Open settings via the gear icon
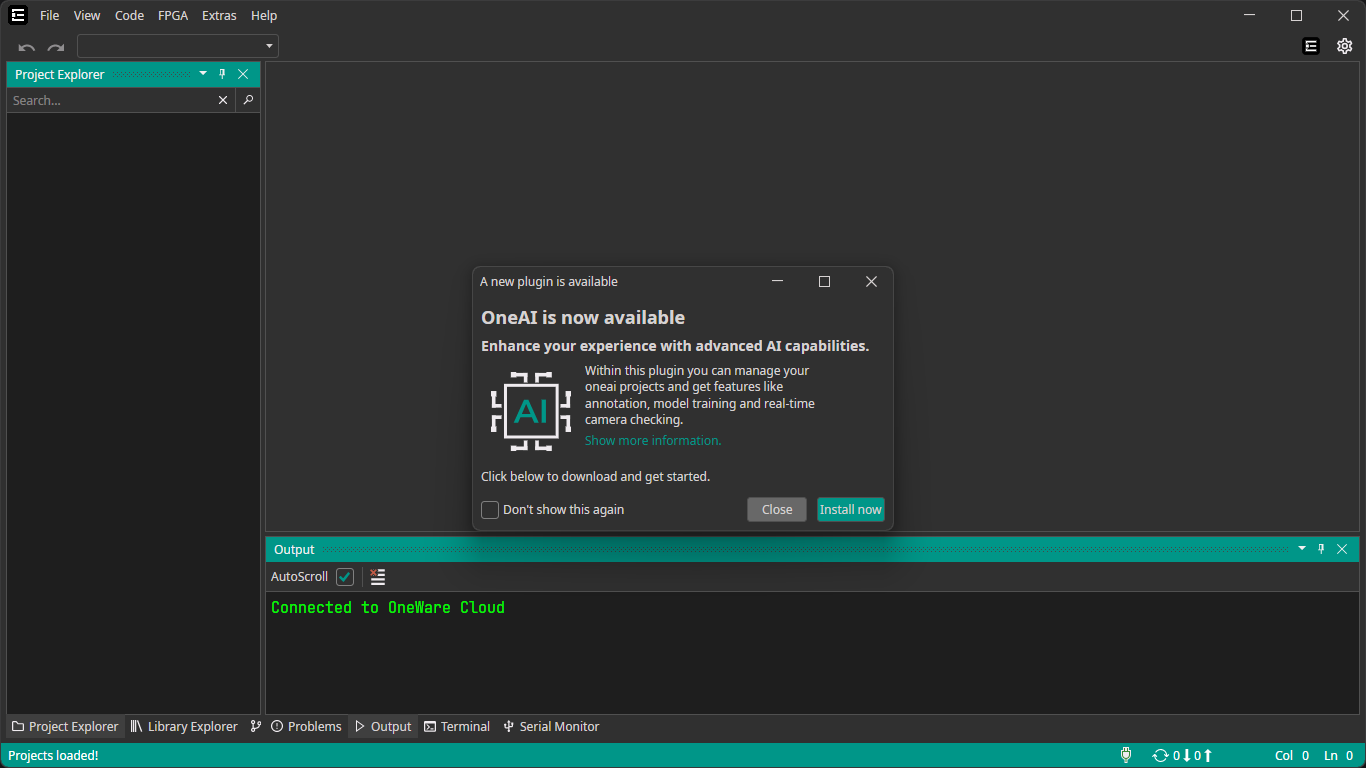The width and height of the screenshot is (1366, 768). click(1344, 46)
